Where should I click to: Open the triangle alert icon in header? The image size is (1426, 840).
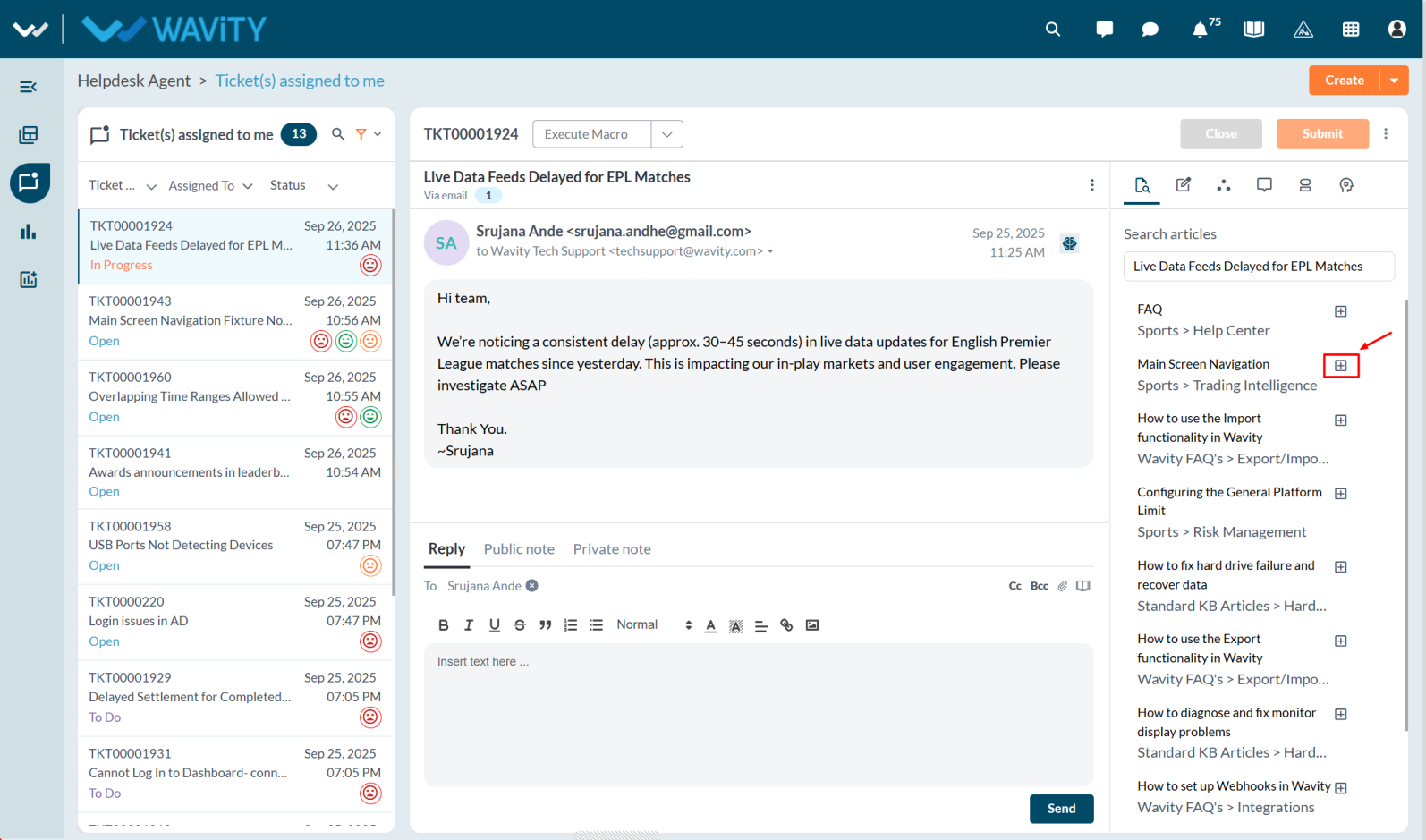[x=1303, y=30]
